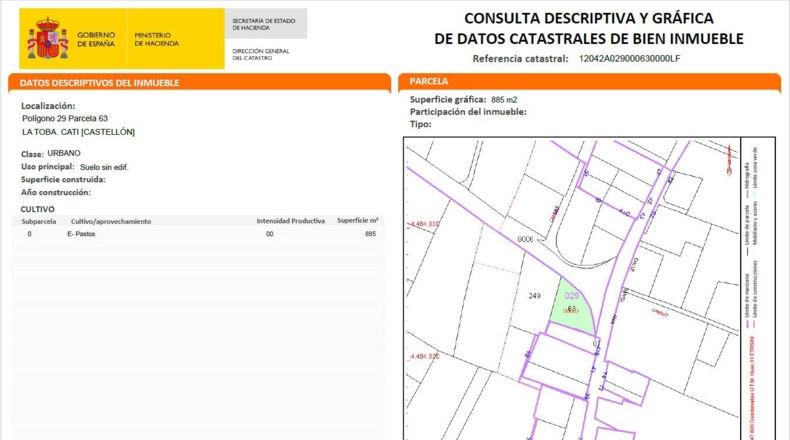Click the red north arrow on the map
Screen dimensions: 790x440
(x=730, y=159)
